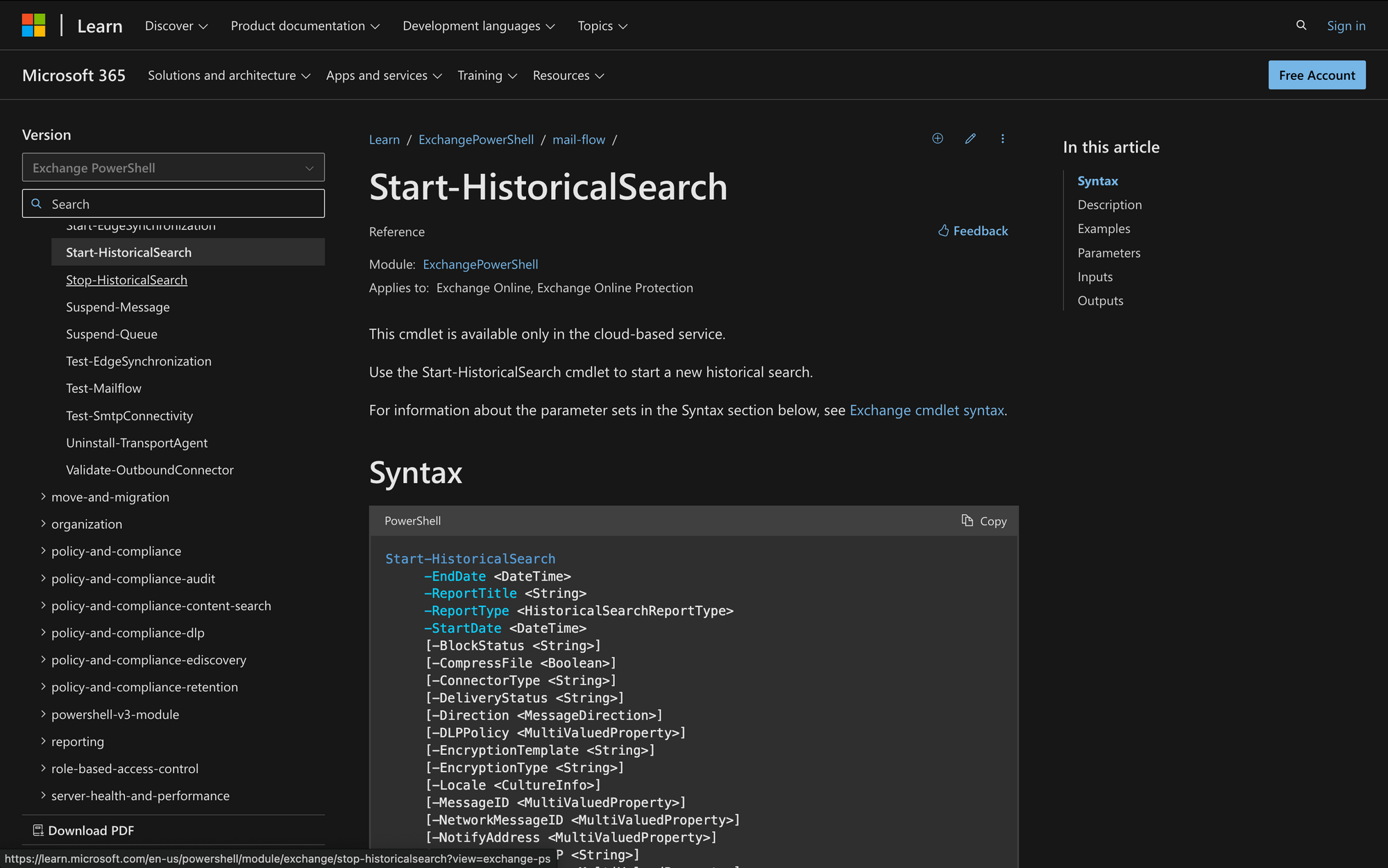Go to ExchangePowerShell breadcrumb link
This screenshot has width=1388, height=868.
[x=476, y=139]
